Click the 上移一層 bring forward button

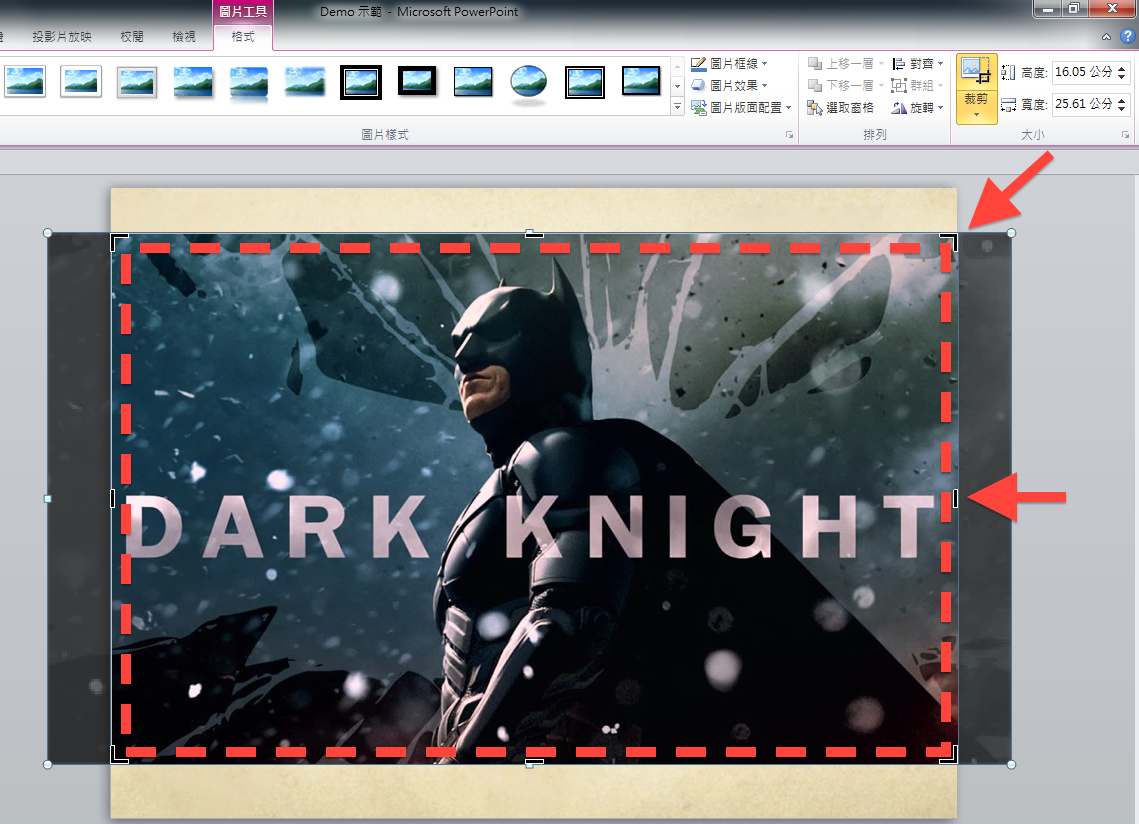pyautogui.click(x=846, y=64)
